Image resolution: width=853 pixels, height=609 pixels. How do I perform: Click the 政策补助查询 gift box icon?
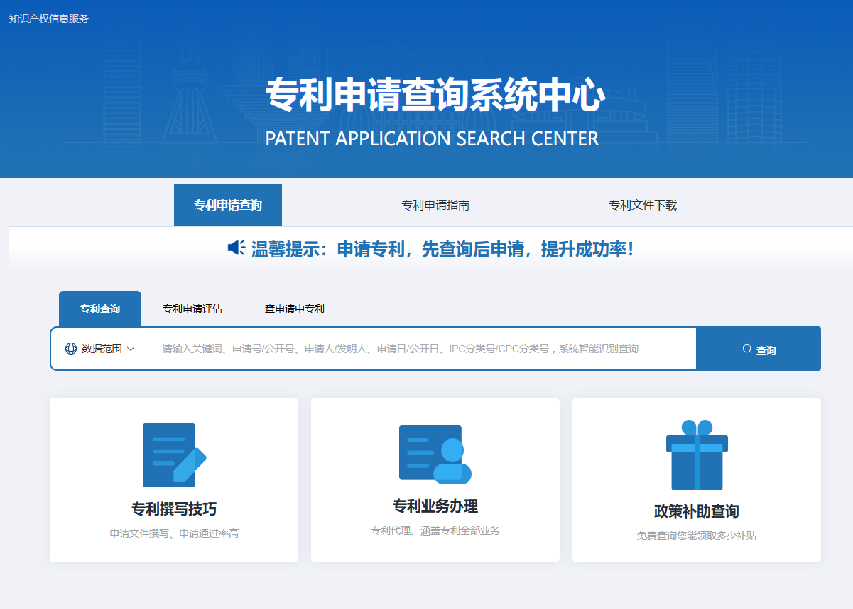tap(696, 455)
